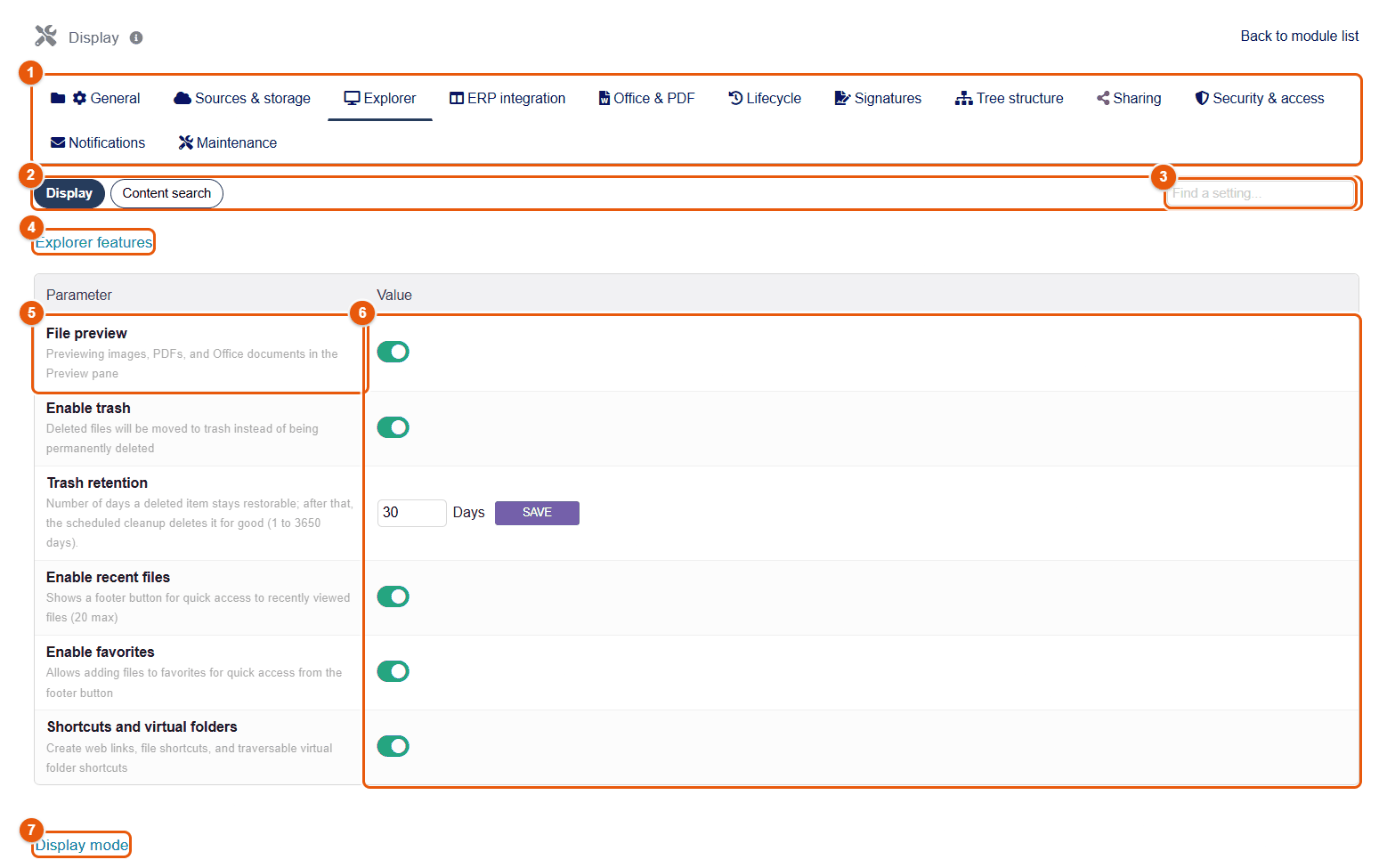Go to Security & access tab
The image size is (1387, 868).
click(x=1260, y=98)
